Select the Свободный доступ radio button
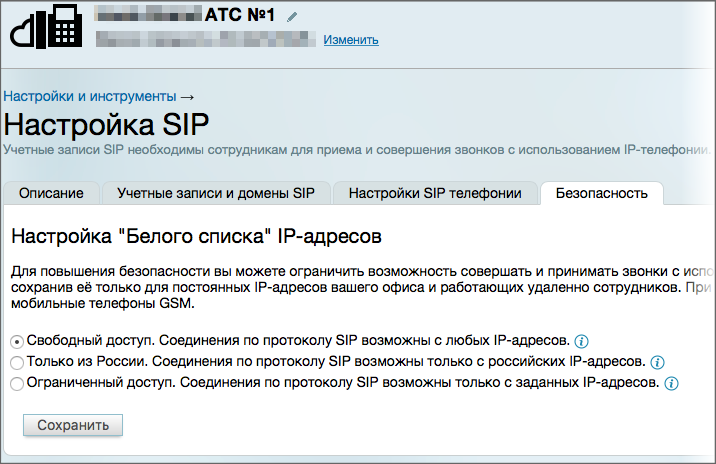Screen dimensions: 716x464 pos(17,342)
